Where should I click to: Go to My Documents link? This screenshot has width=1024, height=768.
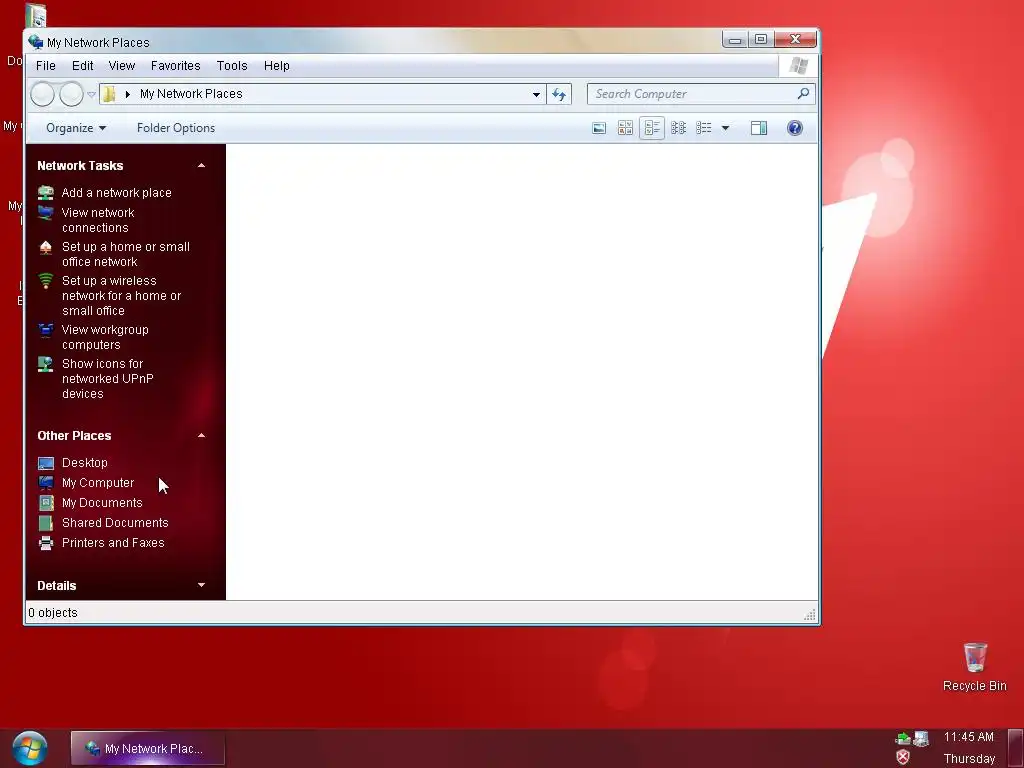(102, 503)
